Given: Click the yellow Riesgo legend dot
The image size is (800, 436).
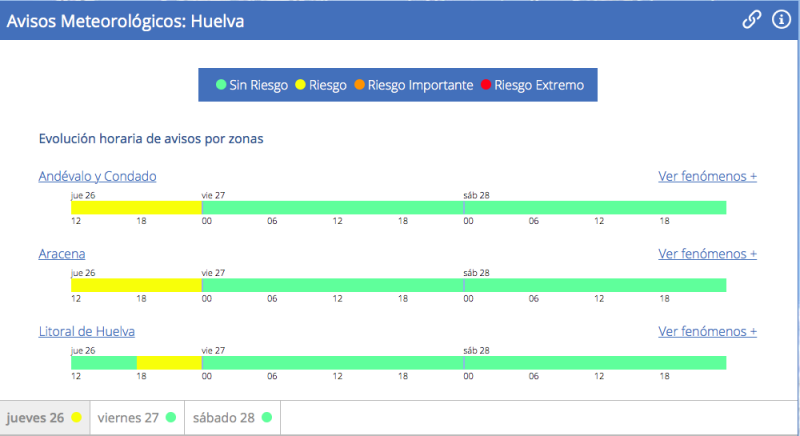Looking at the screenshot, I should pyautogui.click(x=301, y=85).
